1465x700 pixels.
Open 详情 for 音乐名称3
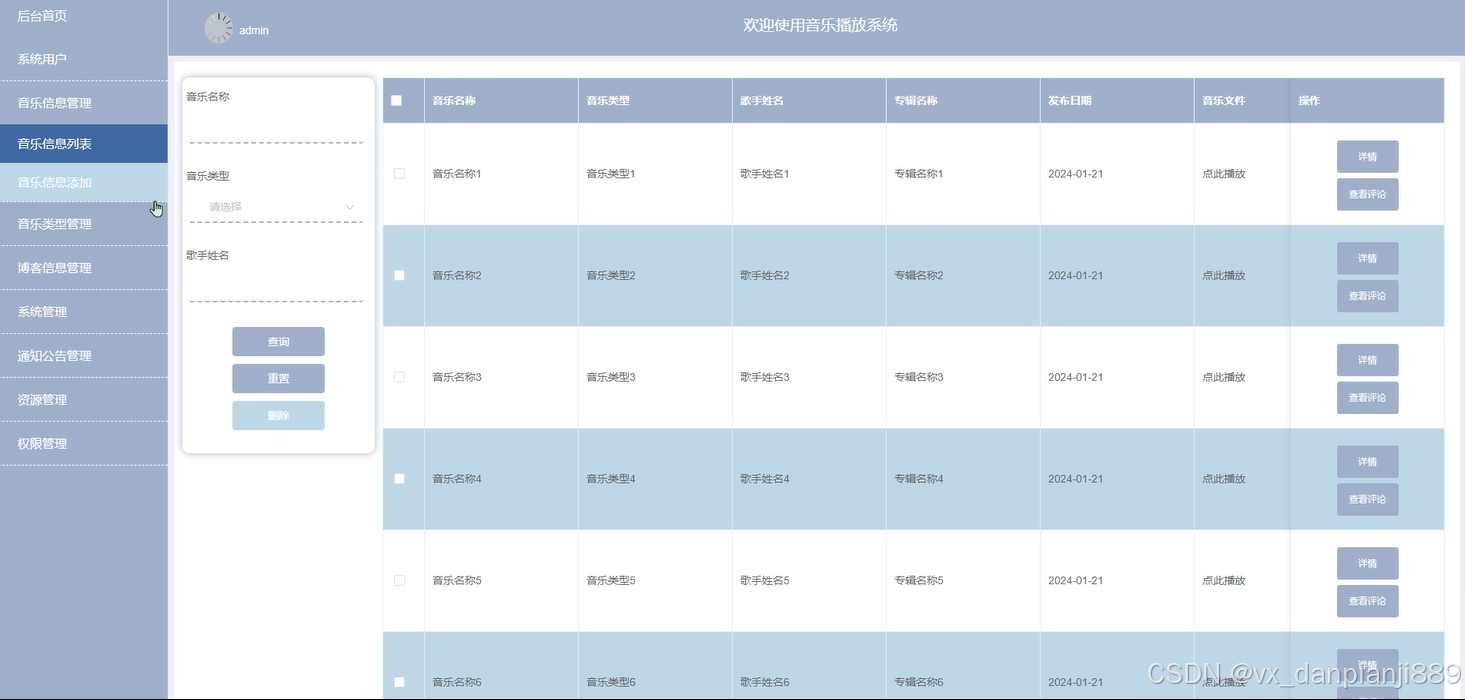tap(1367, 360)
